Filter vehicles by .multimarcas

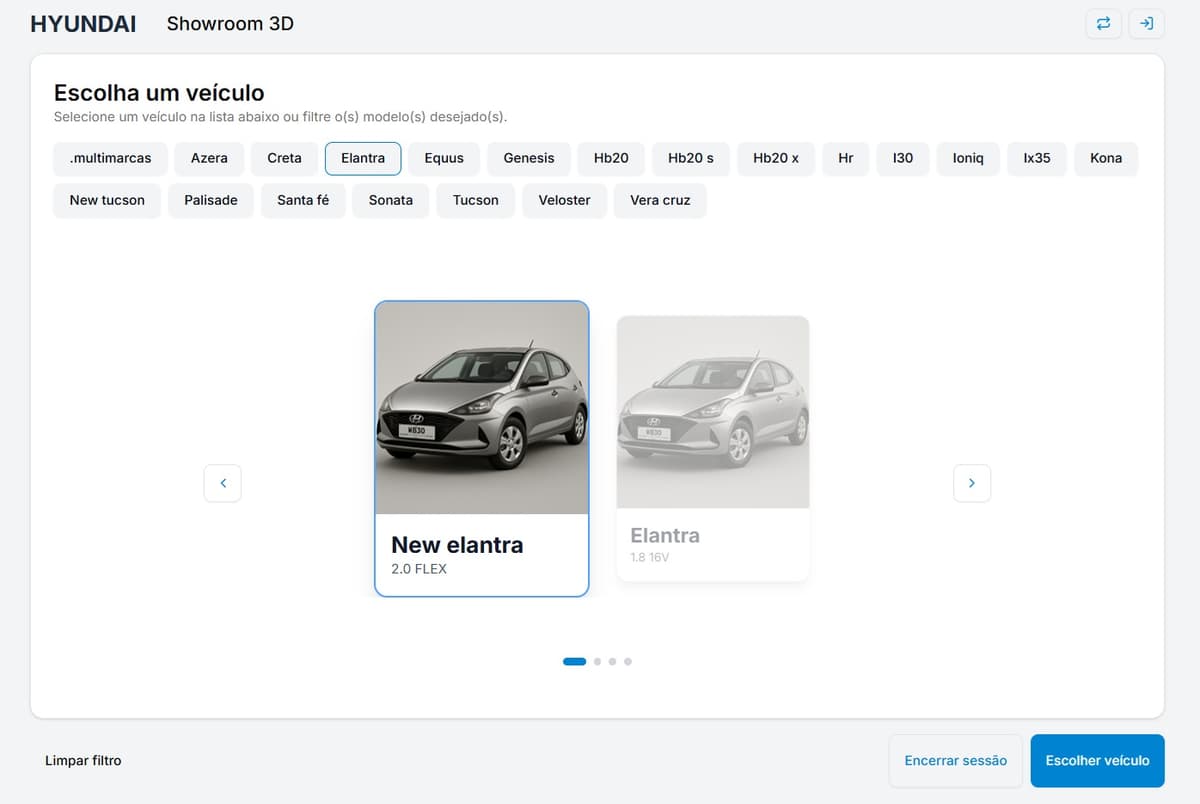click(x=110, y=158)
